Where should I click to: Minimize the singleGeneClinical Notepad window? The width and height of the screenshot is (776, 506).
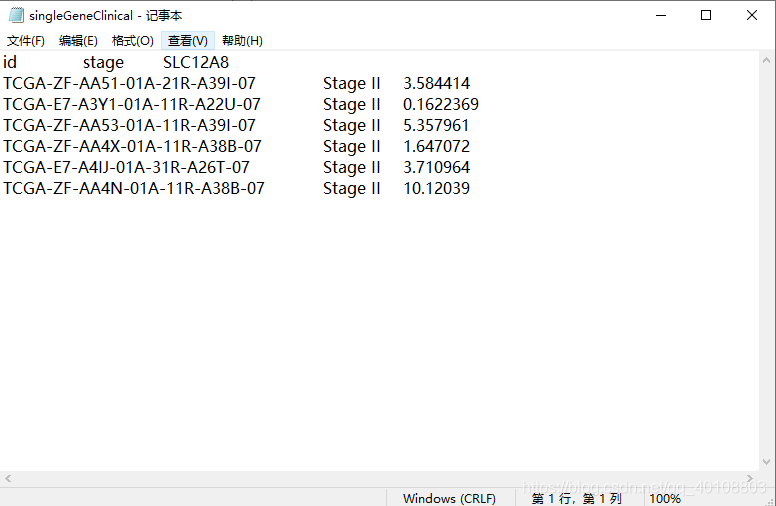(661, 15)
